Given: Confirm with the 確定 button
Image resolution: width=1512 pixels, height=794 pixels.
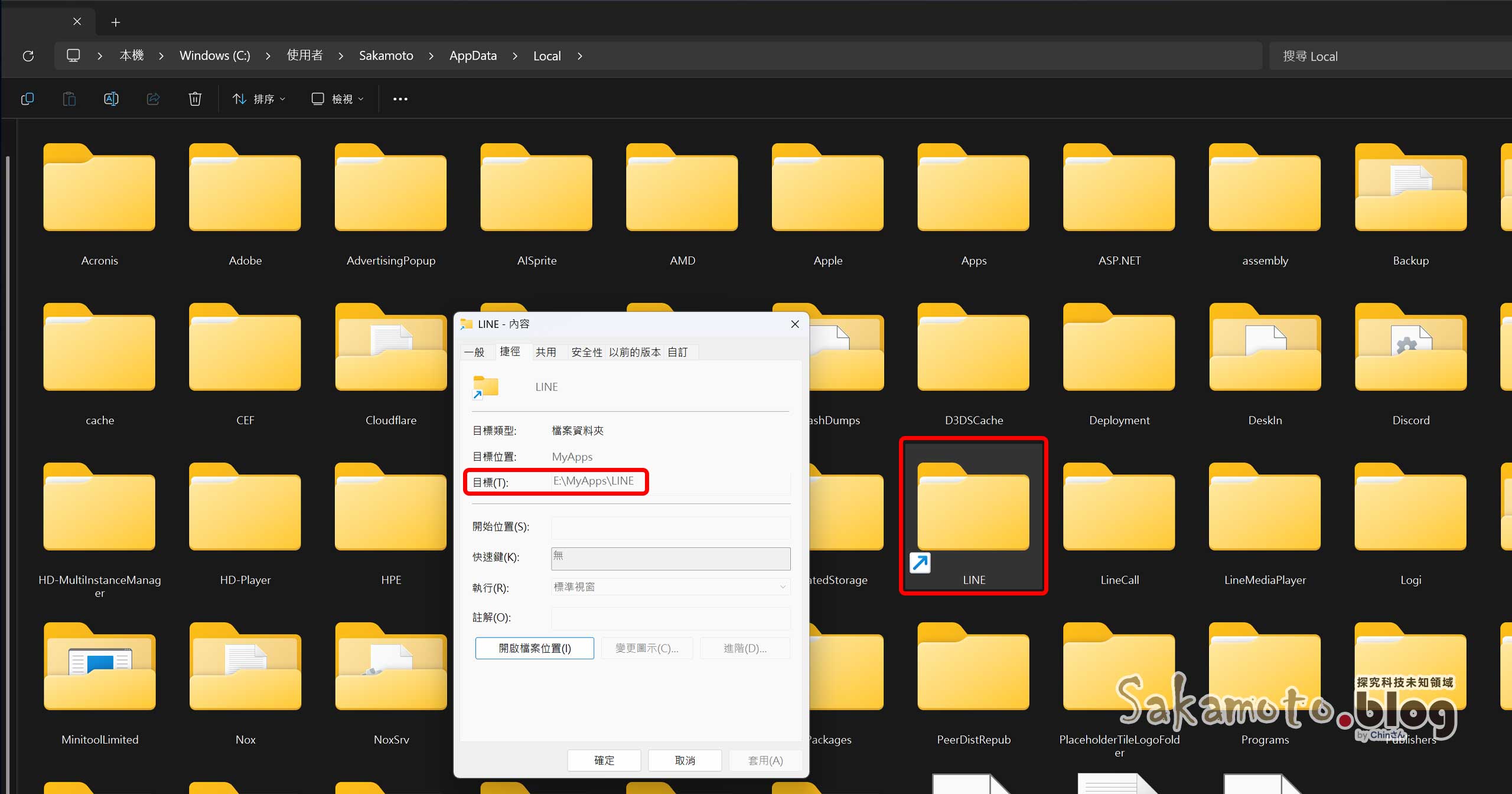Looking at the screenshot, I should click(x=604, y=760).
